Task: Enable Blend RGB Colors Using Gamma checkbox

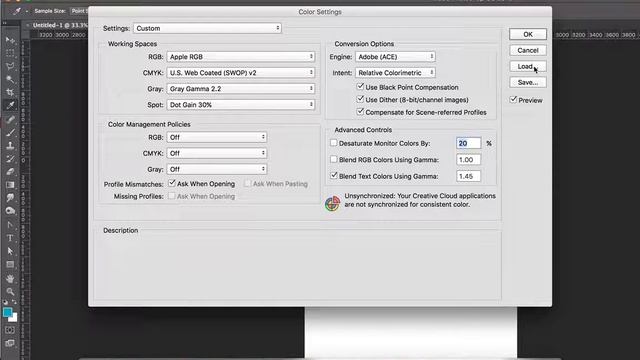Action: click(333, 159)
